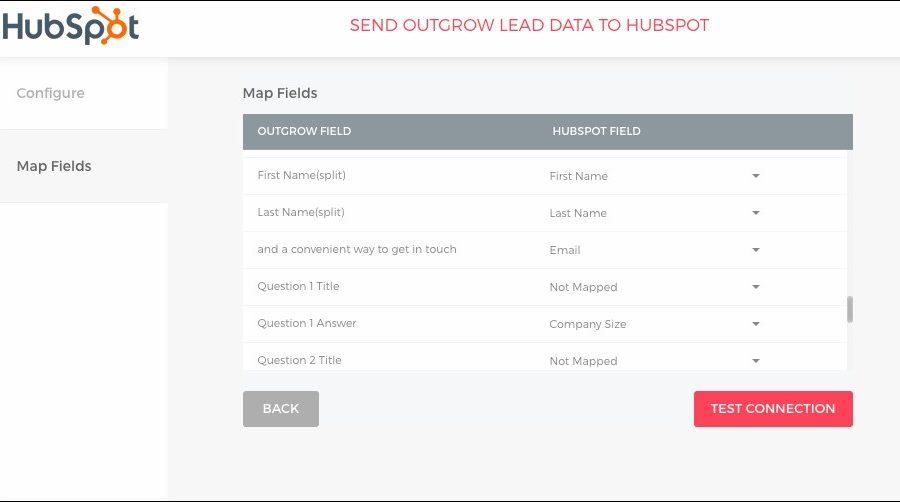The height and width of the screenshot is (502, 900).
Task: Click the First Name HubSpot field value
Action: coord(578,176)
